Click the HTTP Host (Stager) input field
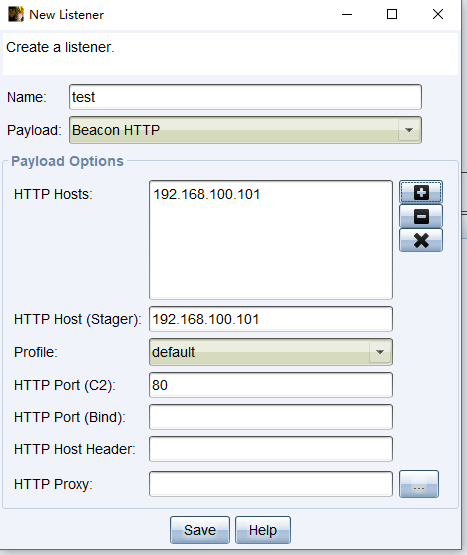467x555 pixels. click(271, 319)
